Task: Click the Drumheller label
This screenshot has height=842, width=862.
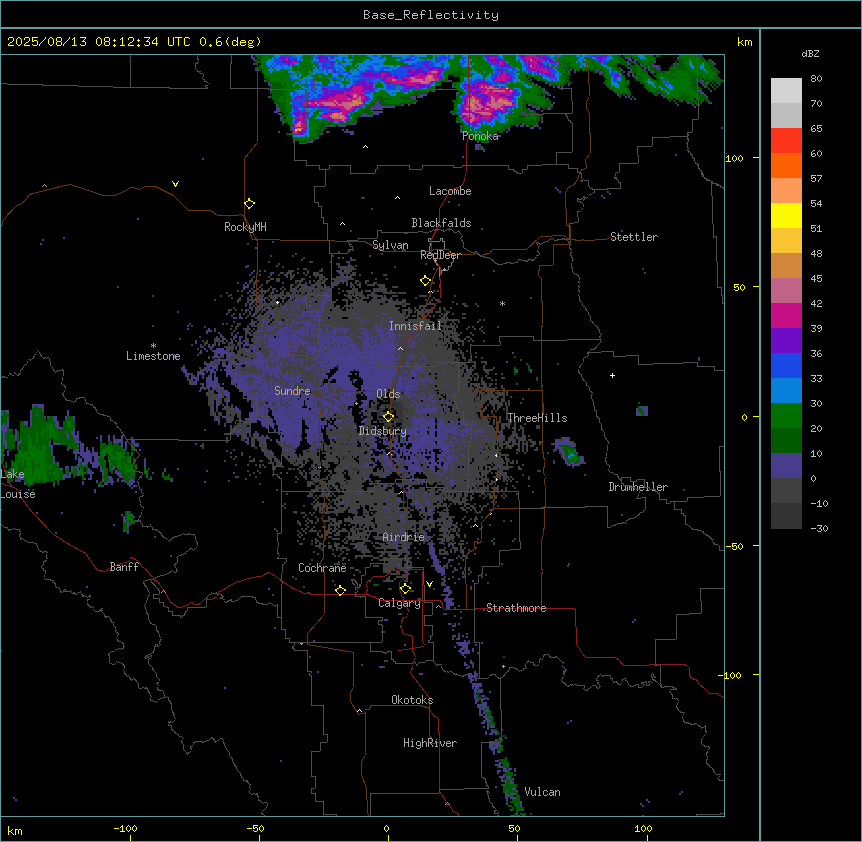Action: pos(638,487)
